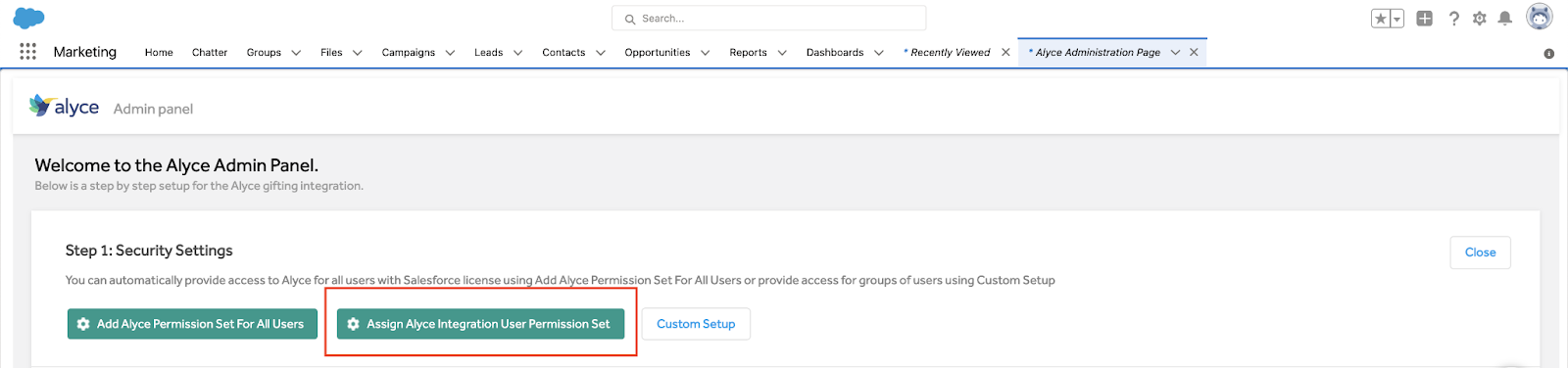Close the Step 1 Security Settings section

[x=1480, y=253]
